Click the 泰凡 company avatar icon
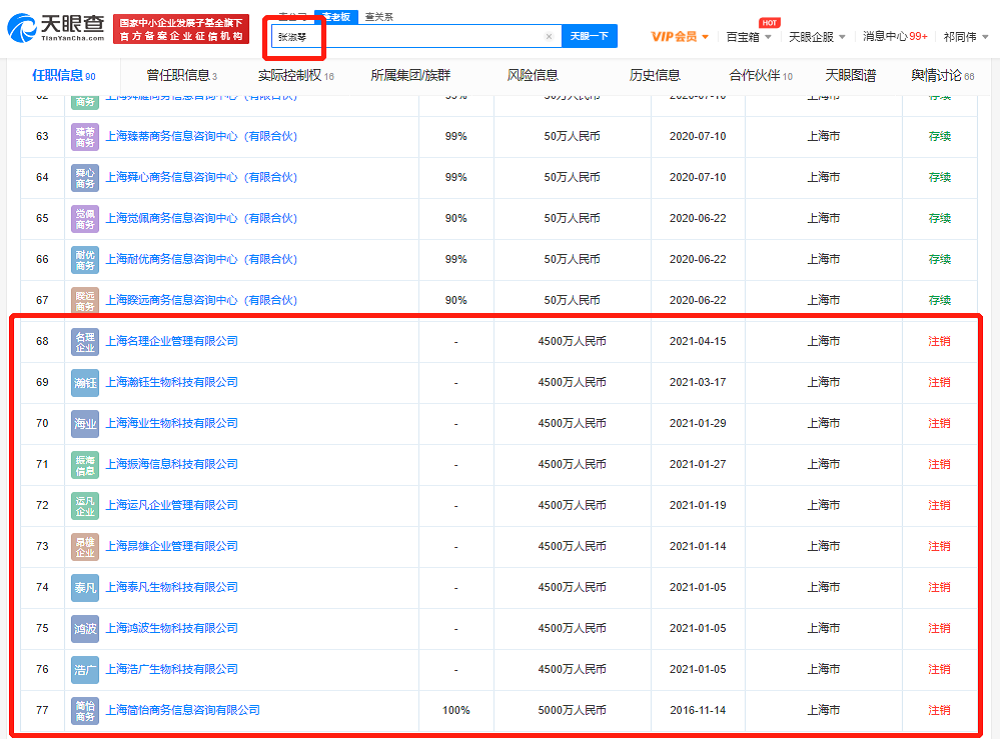Viewport: 1000px width, 739px height. point(85,587)
